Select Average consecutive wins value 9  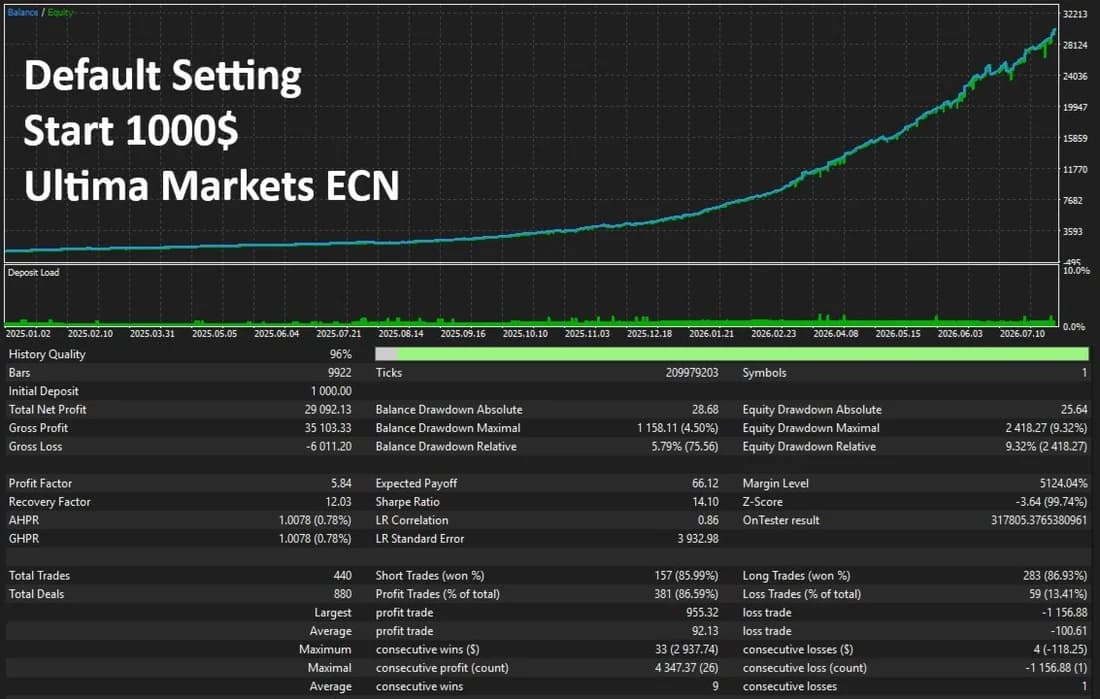coord(715,686)
